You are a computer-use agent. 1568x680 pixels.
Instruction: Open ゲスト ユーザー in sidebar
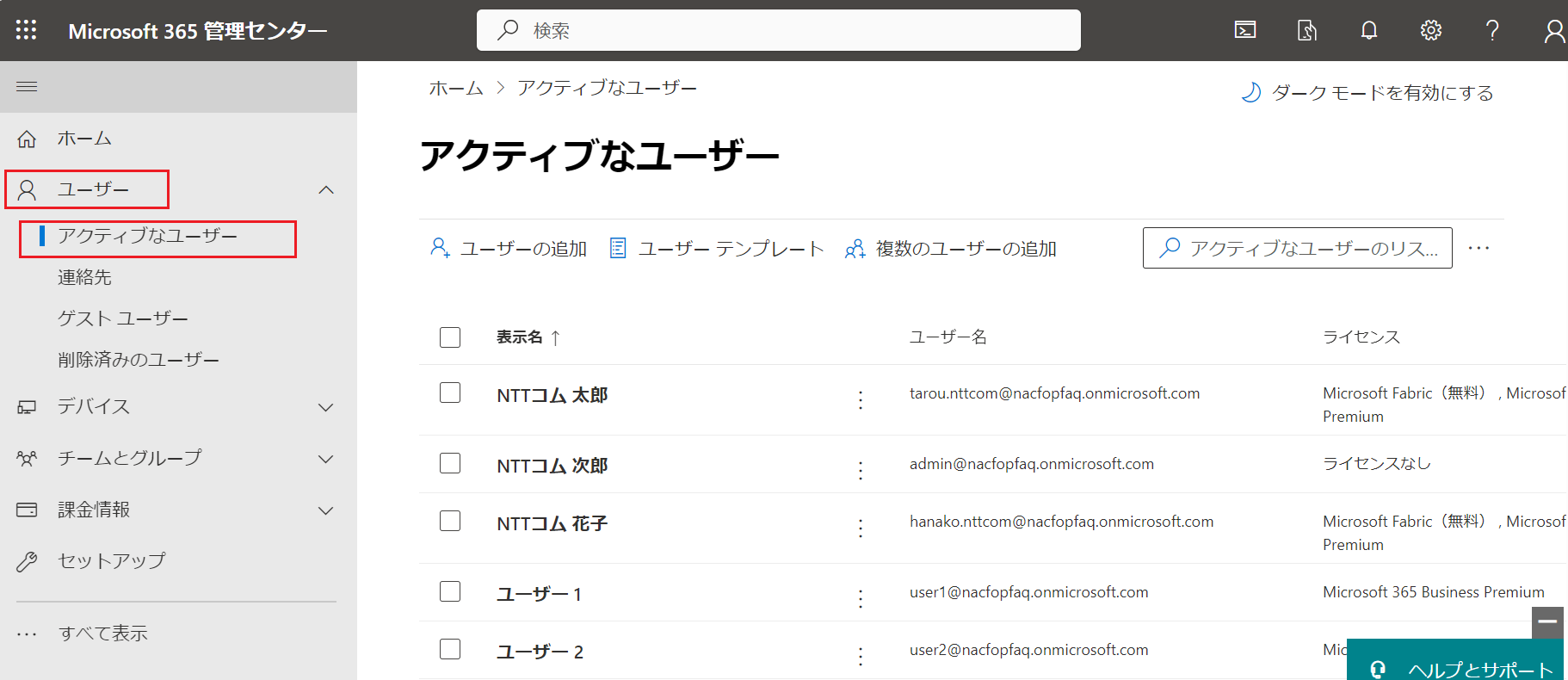[123, 318]
